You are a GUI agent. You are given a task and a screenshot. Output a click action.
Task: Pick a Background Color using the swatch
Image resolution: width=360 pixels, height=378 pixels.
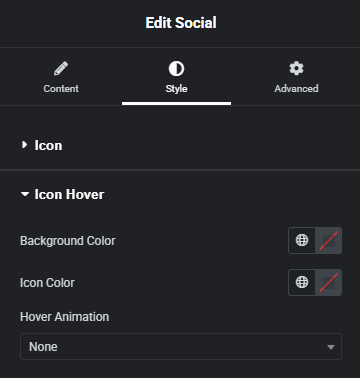pyautogui.click(x=328, y=240)
